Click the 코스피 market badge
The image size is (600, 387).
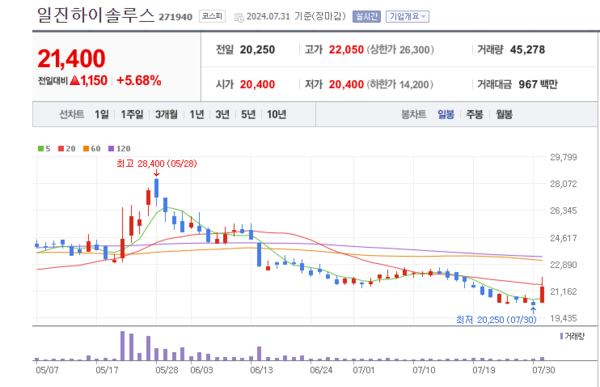212,16
